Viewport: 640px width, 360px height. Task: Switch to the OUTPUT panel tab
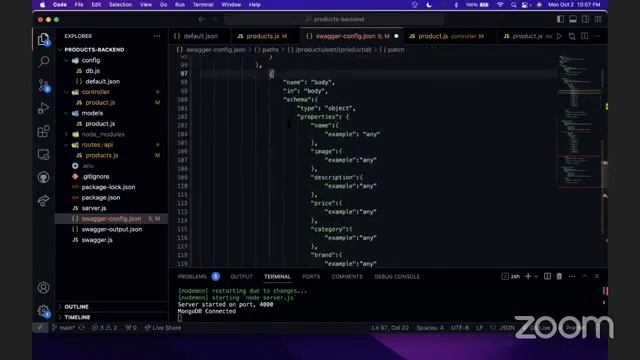[x=241, y=276]
